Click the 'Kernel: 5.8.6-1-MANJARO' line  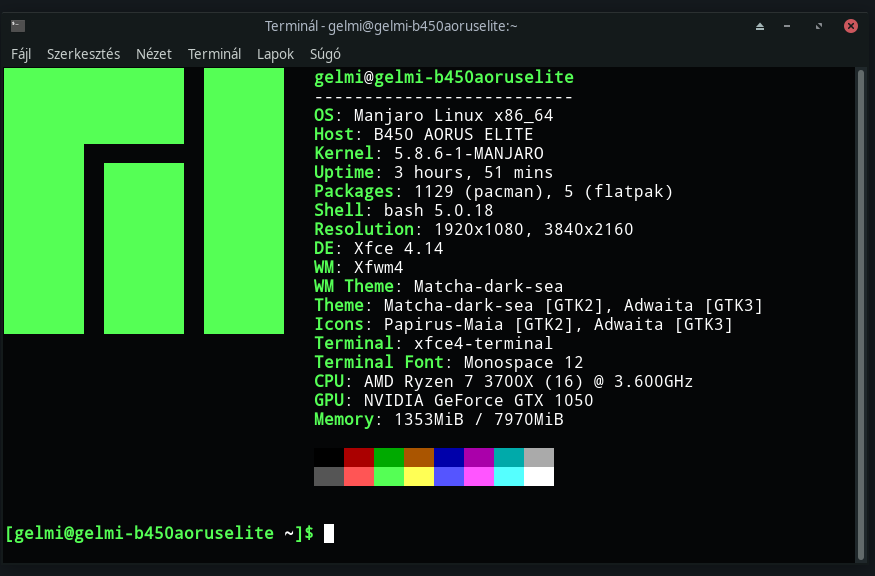click(429, 153)
